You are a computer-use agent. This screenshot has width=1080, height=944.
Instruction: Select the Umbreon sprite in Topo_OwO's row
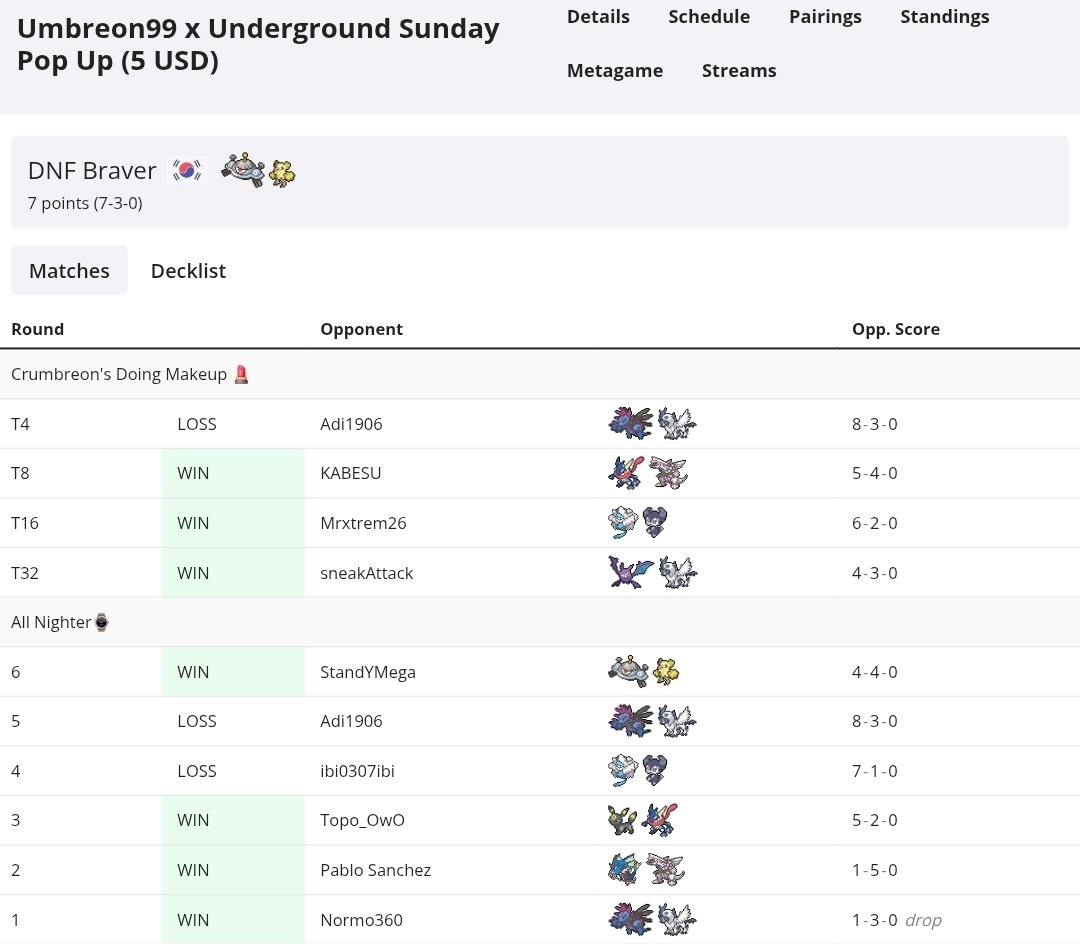(624, 819)
